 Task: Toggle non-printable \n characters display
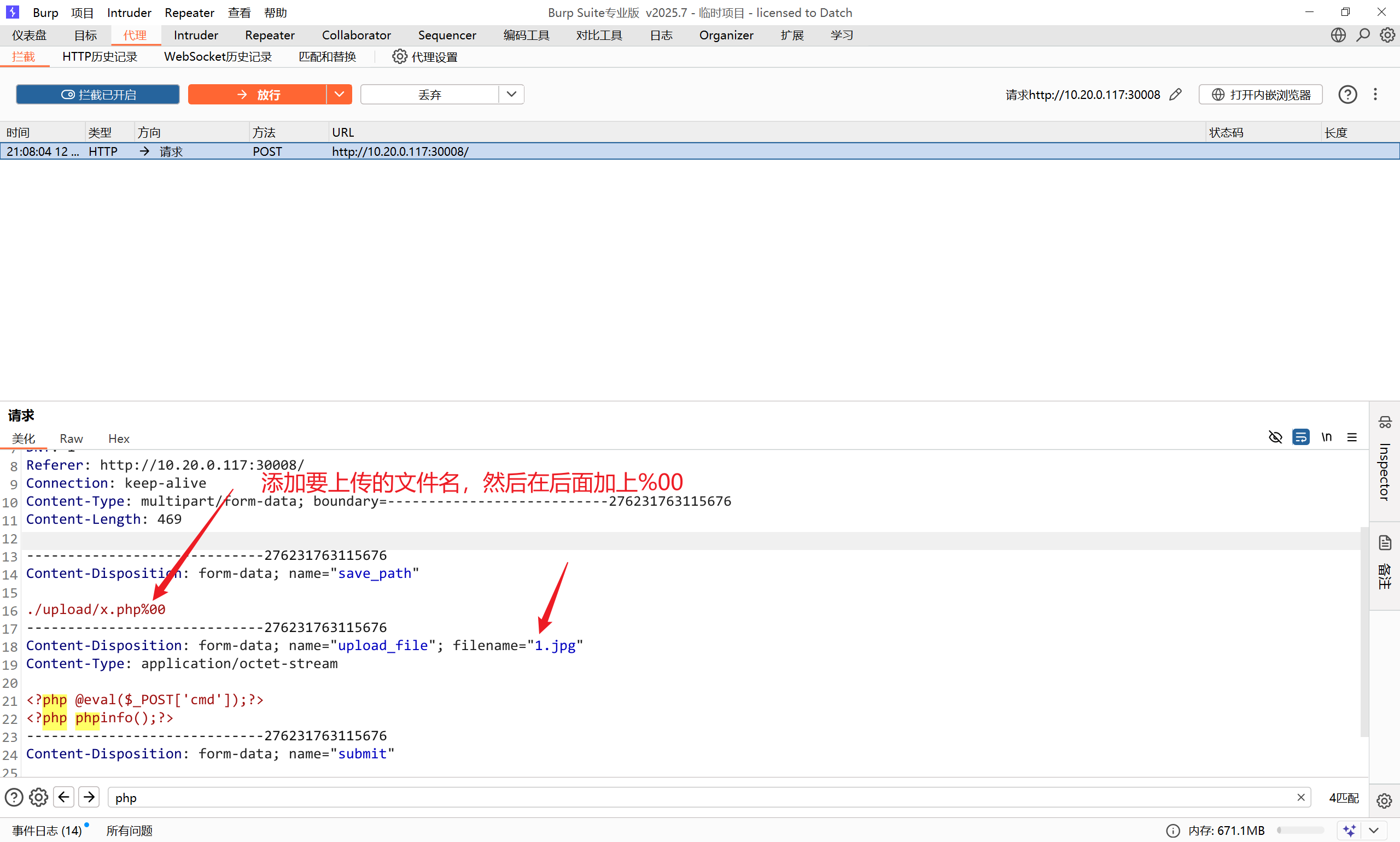(x=1326, y=437)
